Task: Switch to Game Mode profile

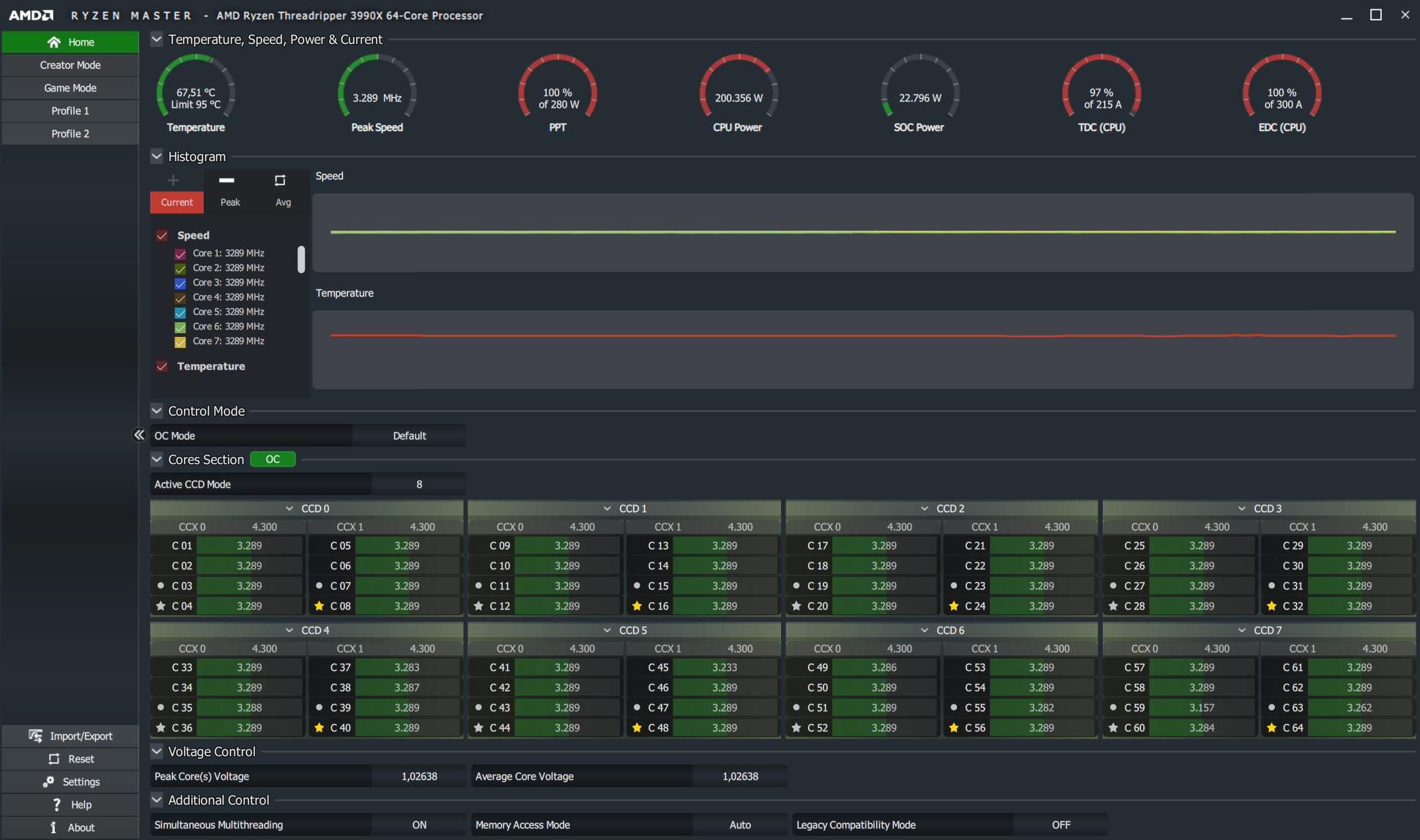Action: (x=70, y=88)
